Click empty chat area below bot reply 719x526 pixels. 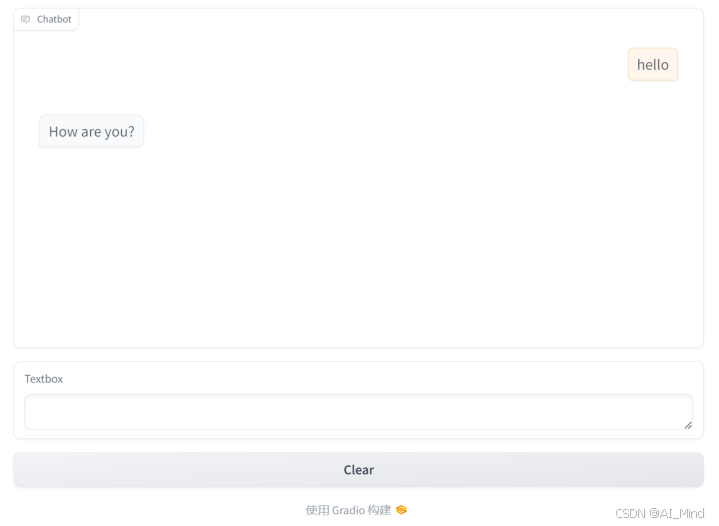(x=359, y=248)
